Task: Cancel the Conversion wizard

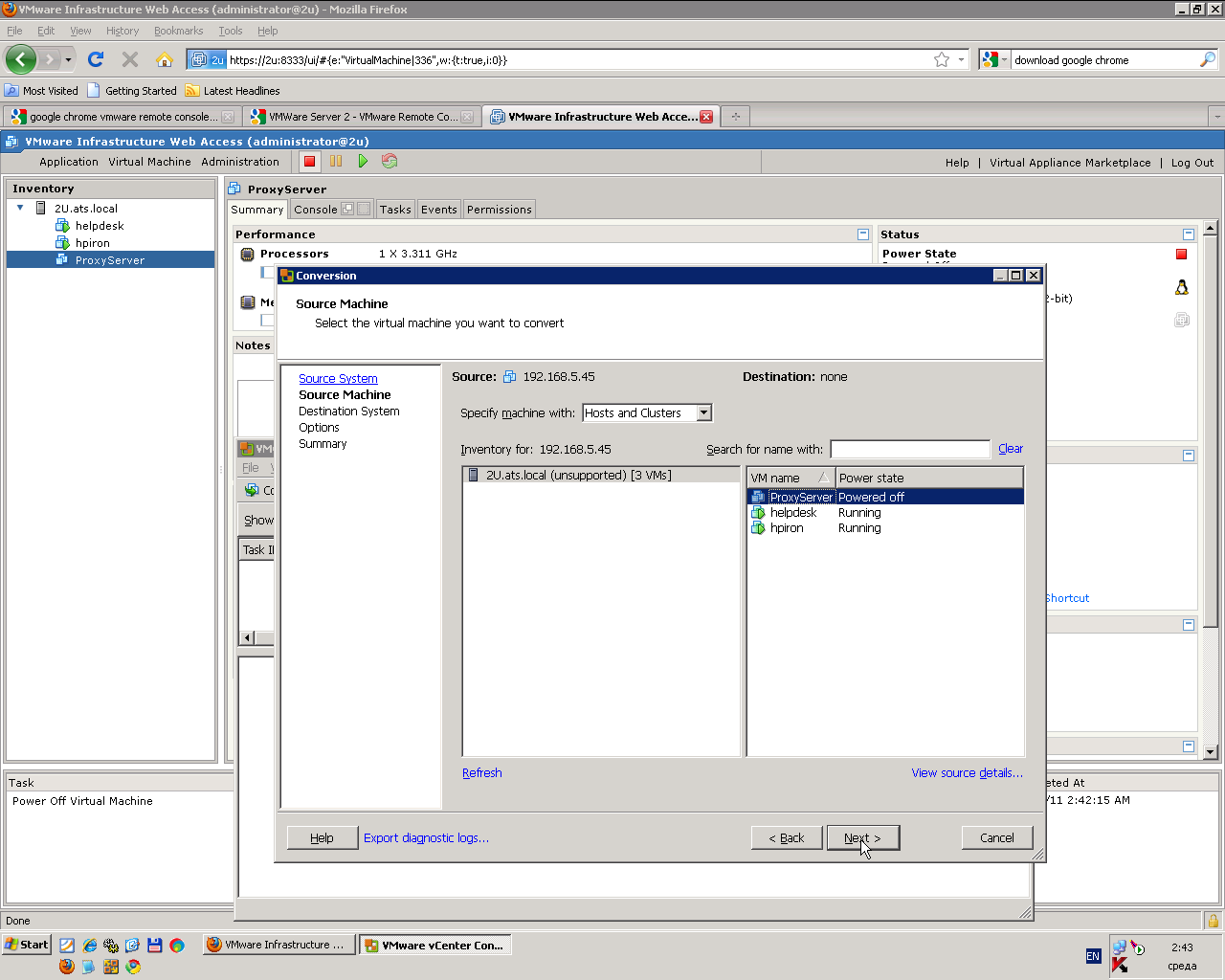Action: (997, 837)
